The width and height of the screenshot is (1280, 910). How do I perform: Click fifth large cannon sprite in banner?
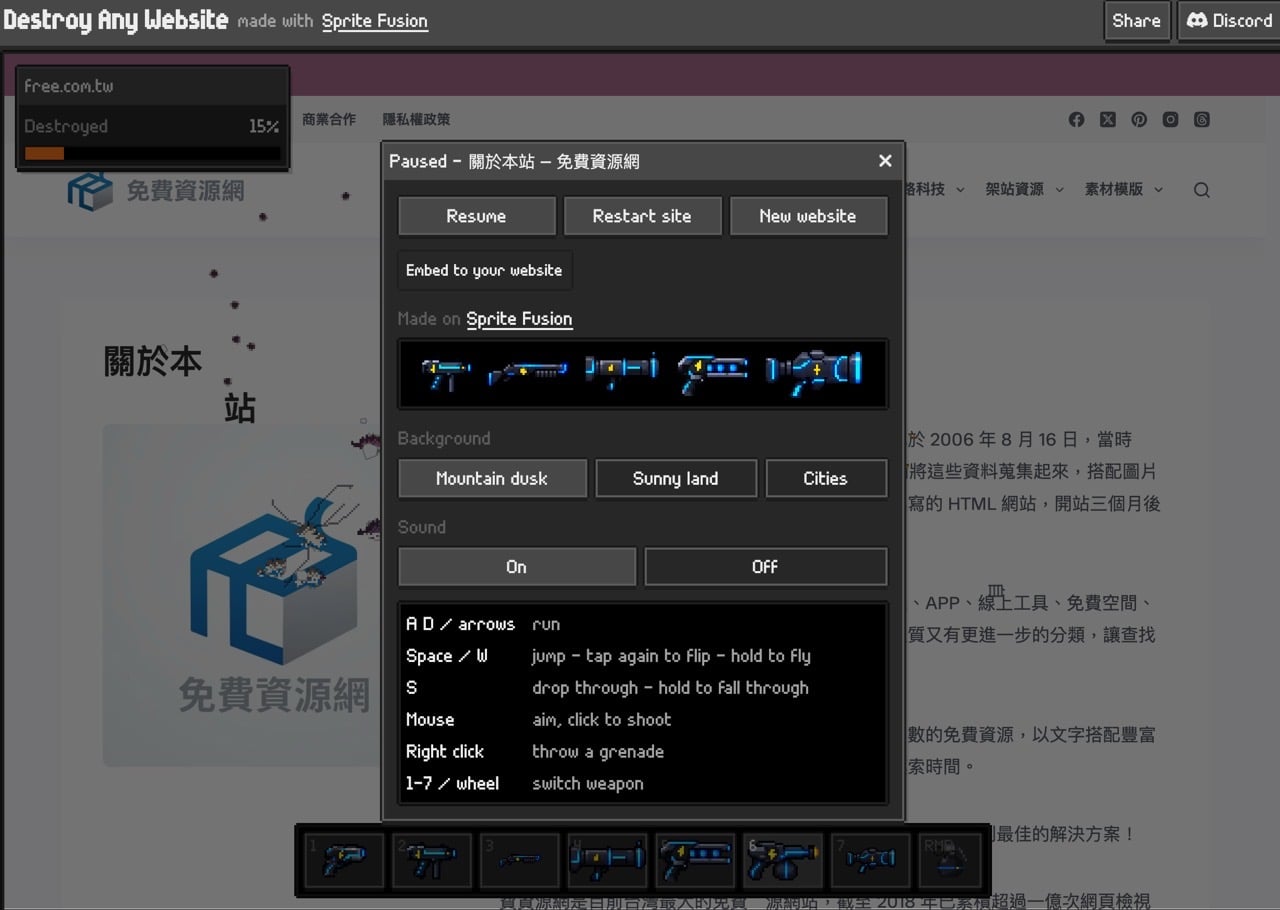tap(813, 372)
